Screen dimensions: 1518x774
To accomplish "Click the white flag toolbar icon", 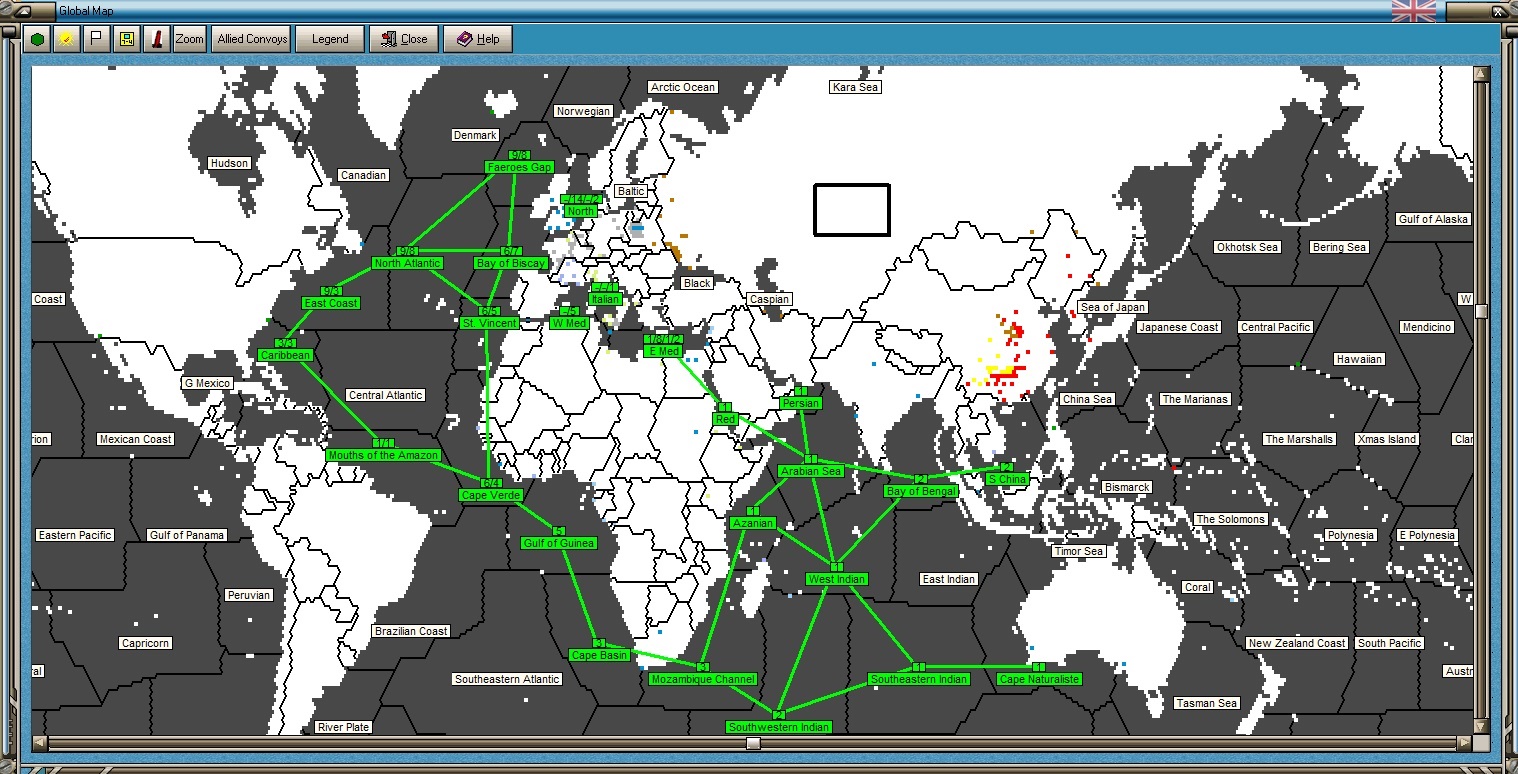I will point(96,39).
